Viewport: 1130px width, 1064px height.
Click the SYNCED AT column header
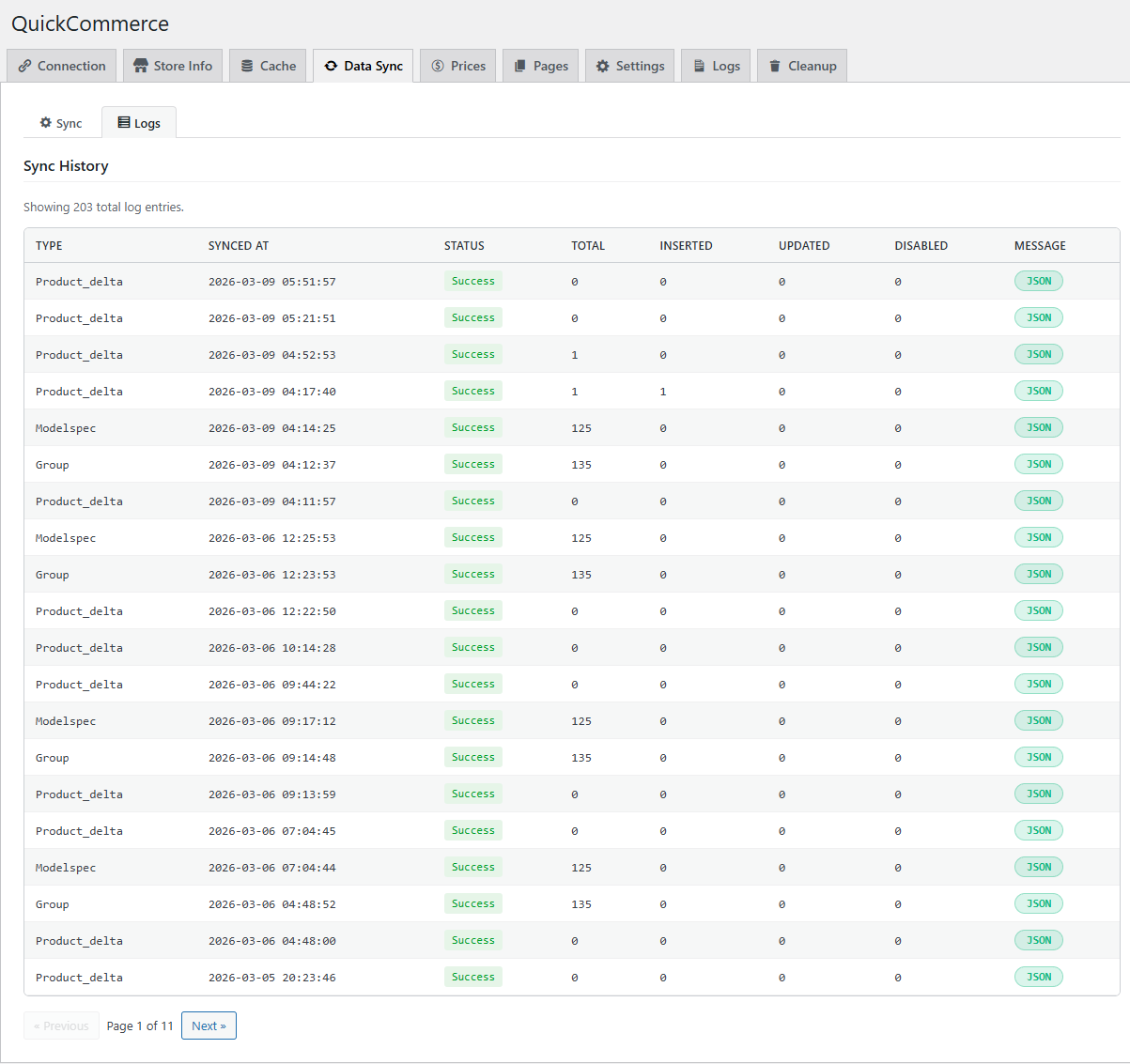pos(239,246)
